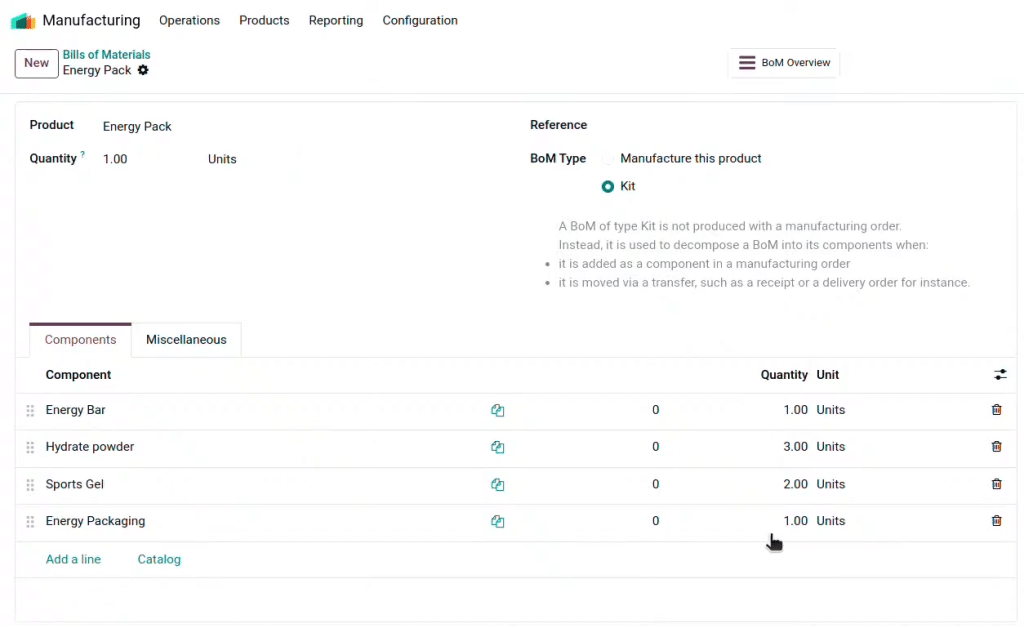Click the Bills of Materials breadcrumb
The height and width of the screenshot is (628, 1024).
pyautogui.click(x=106, y=55)
